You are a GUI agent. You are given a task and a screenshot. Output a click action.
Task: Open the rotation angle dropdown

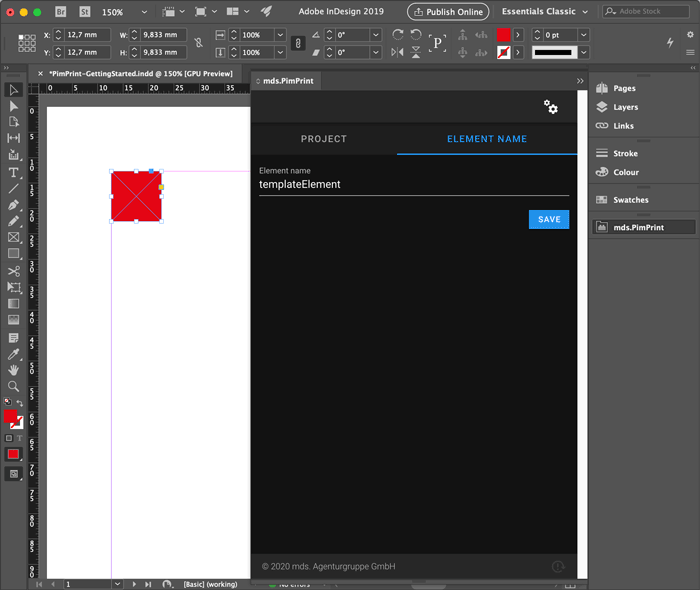(x=376, y=35)
